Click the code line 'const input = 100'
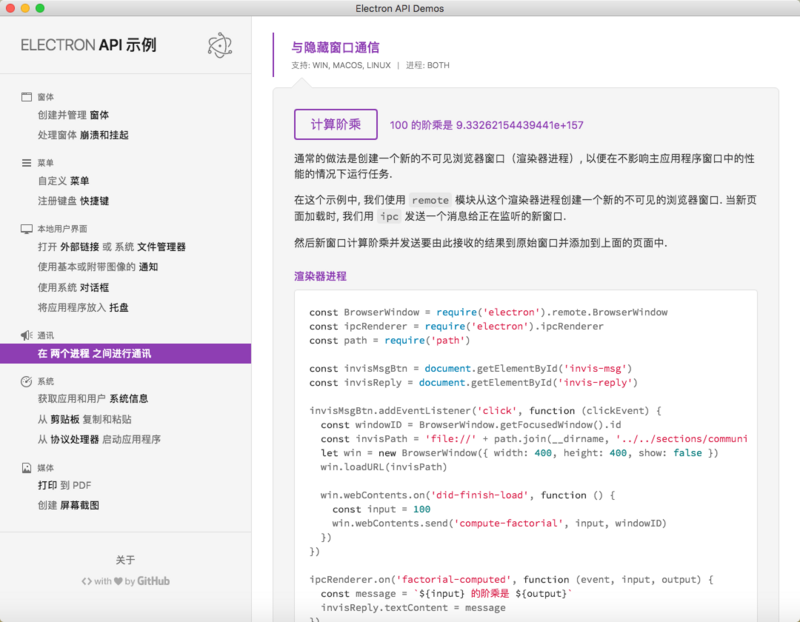800x622 pixels. click(381, 509)
